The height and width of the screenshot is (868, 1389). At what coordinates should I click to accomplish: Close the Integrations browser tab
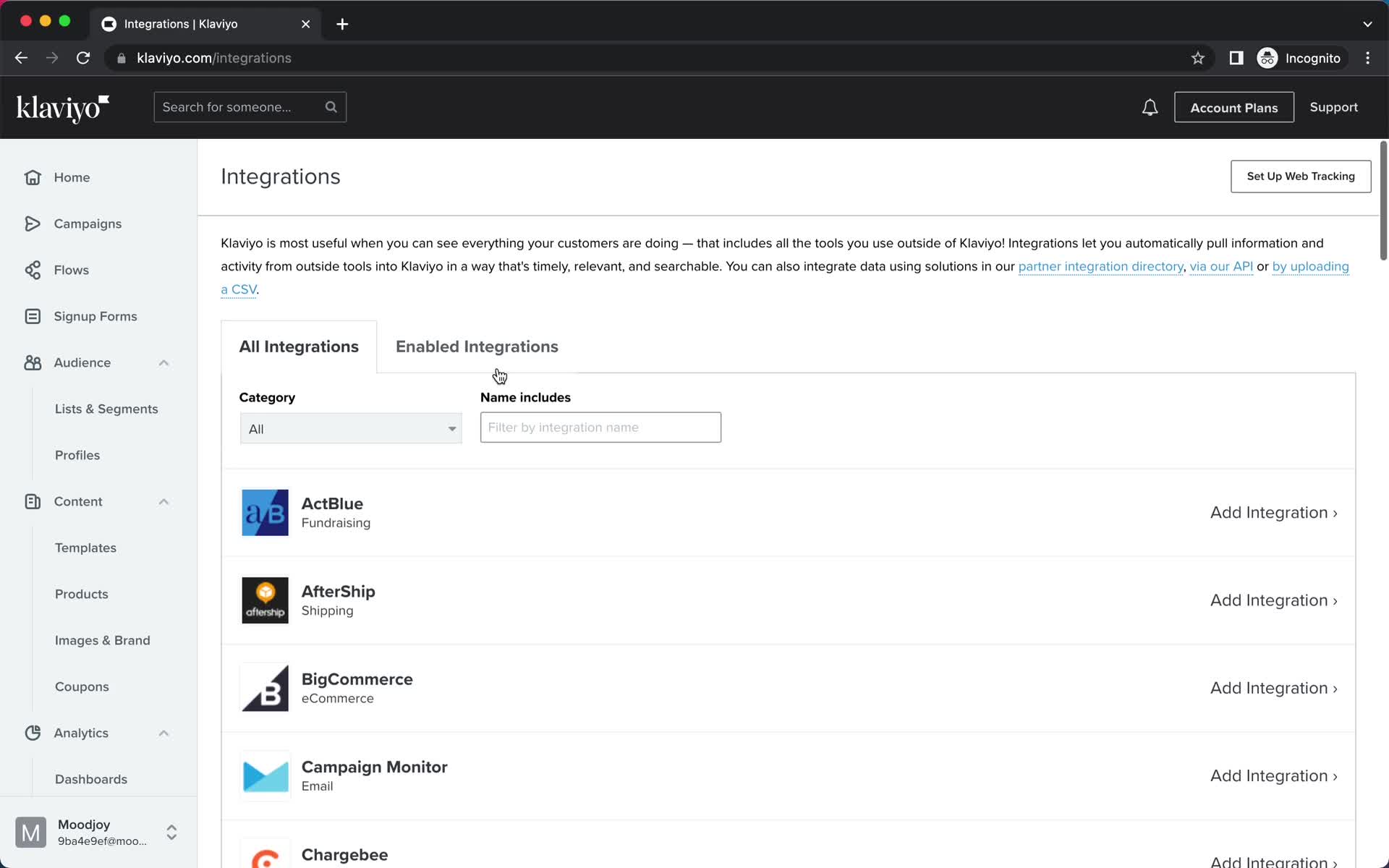[306, 24]
